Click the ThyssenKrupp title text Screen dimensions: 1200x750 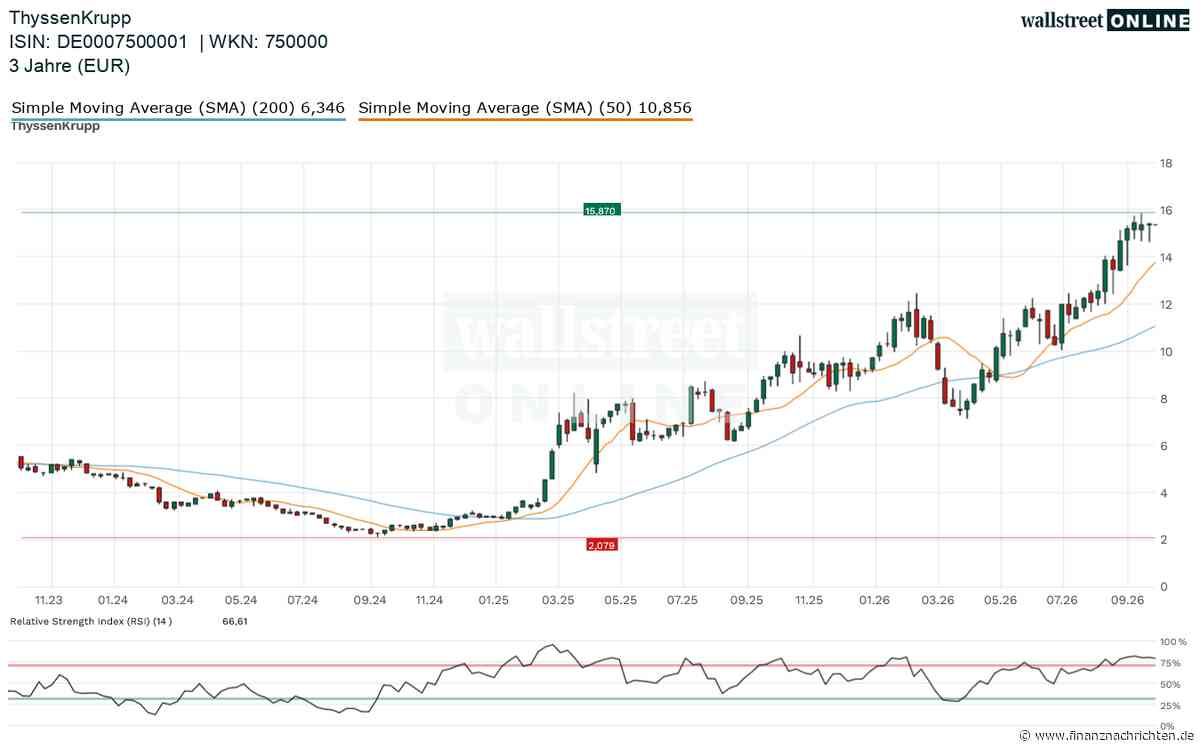pyautogui.click(x=70, y=18)
